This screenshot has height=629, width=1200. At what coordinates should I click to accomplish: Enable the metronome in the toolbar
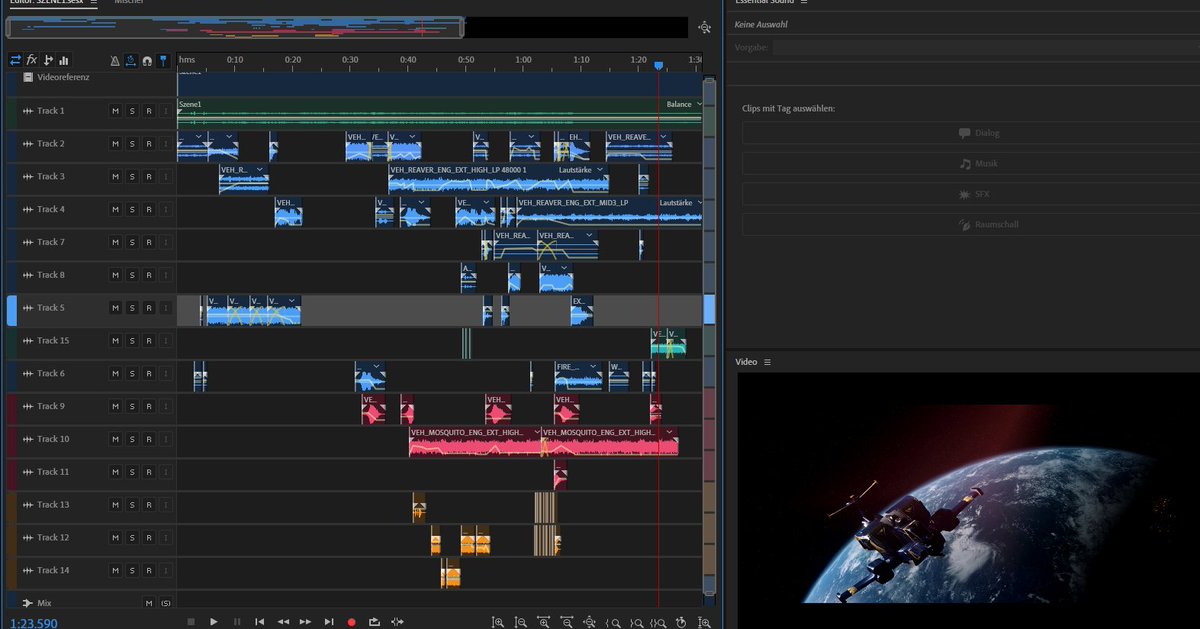(115, 60)
